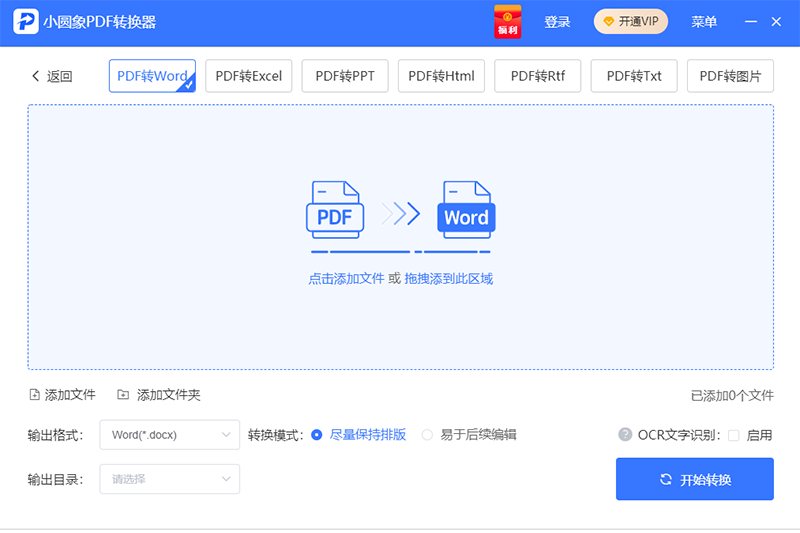This screenshot has height=533, width=800.
Task: Click the OCR help question mark icon
Action: click(625, 435)
